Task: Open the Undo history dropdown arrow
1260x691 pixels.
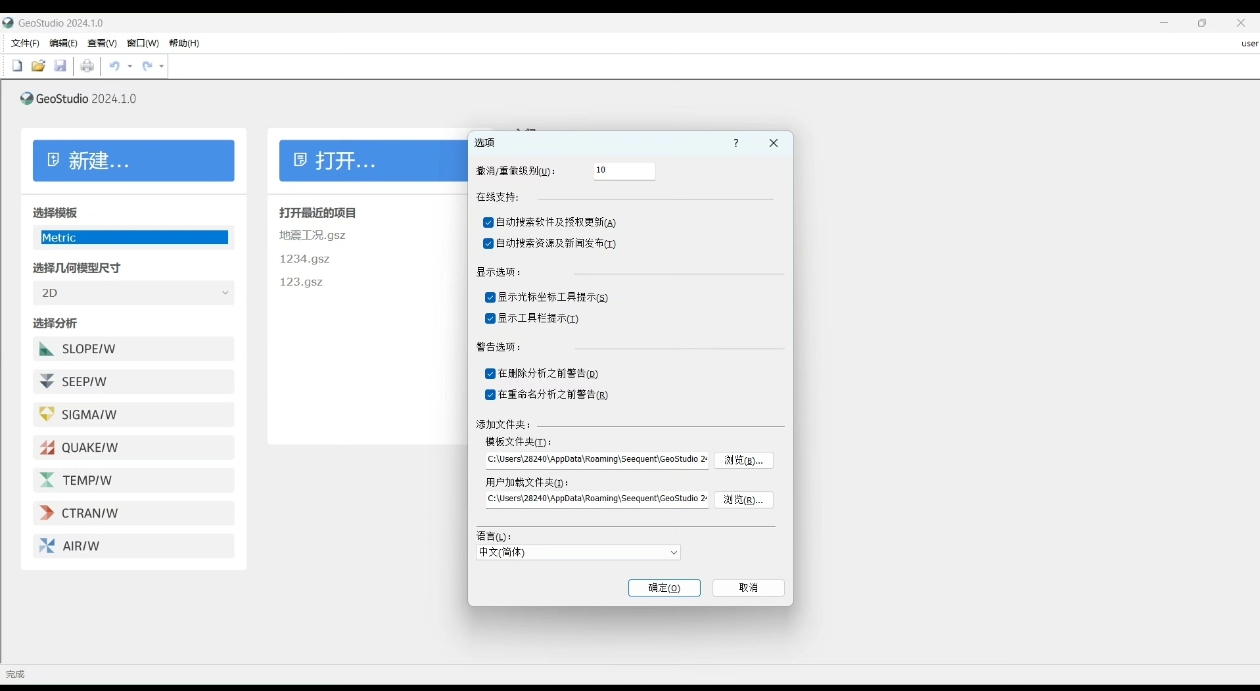Action: pyautogui.click(x=130, y=67)
